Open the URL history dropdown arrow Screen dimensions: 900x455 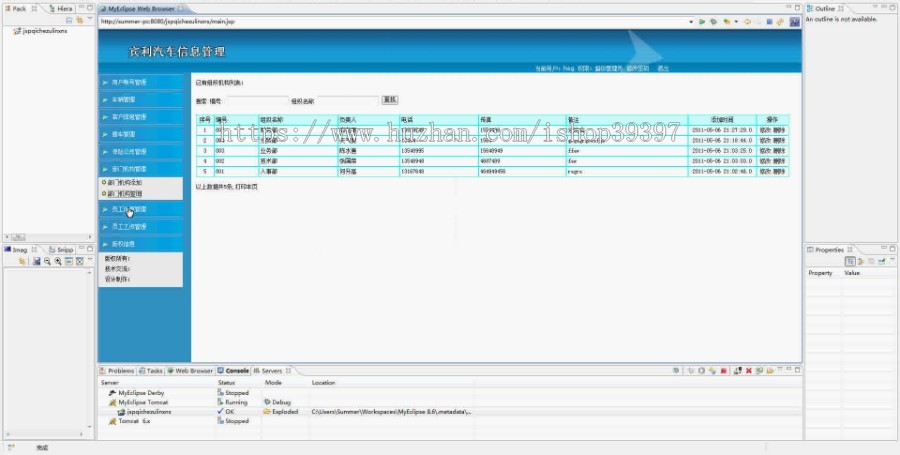click(691, 22)
